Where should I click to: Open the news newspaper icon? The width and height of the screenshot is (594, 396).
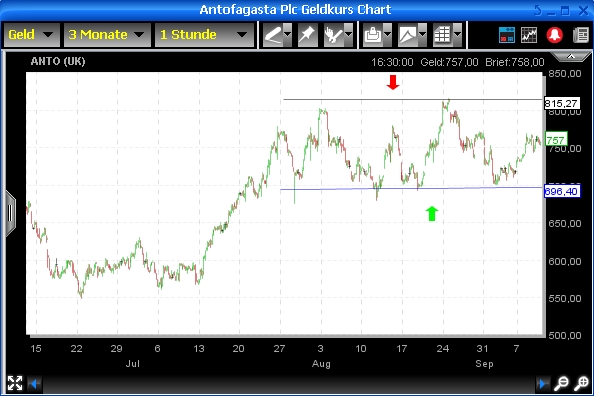pos(581,35)
